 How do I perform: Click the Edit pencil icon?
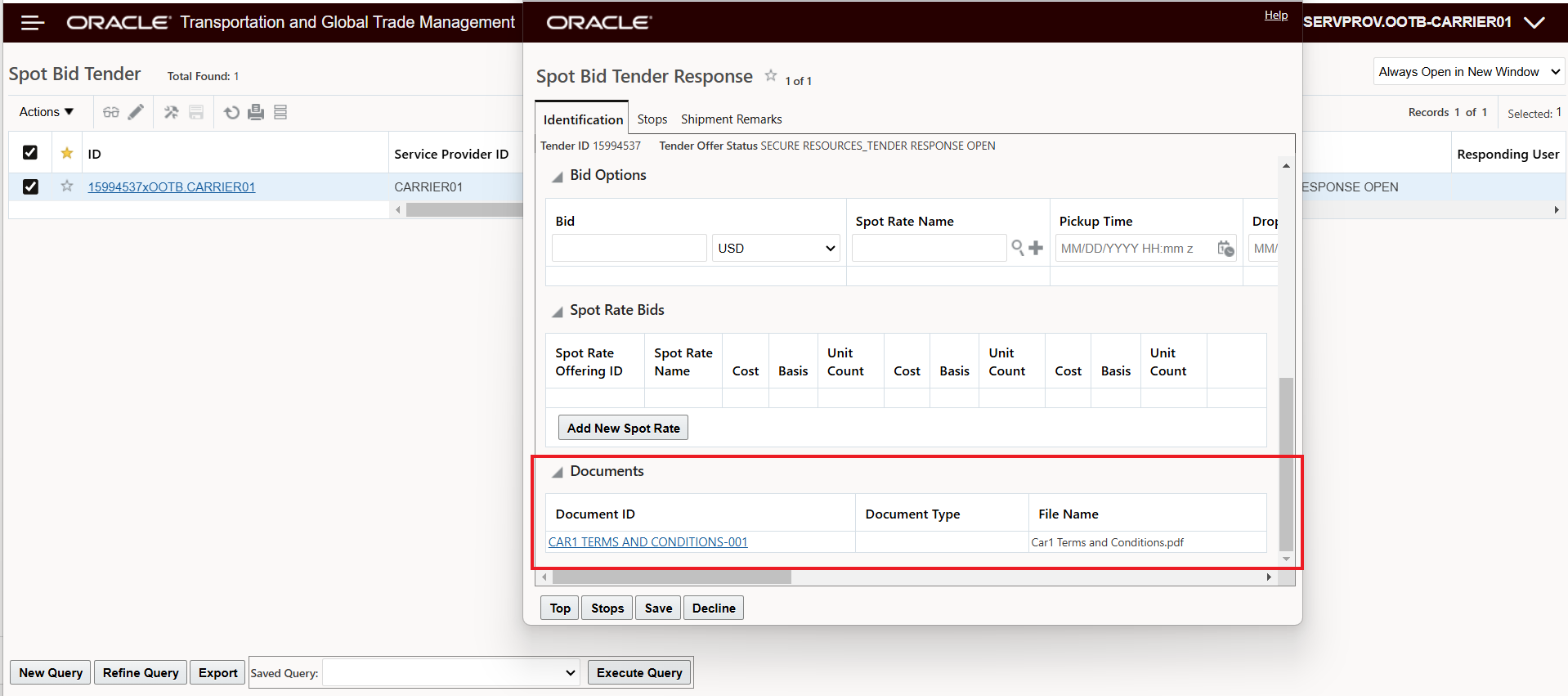point(136,112)
